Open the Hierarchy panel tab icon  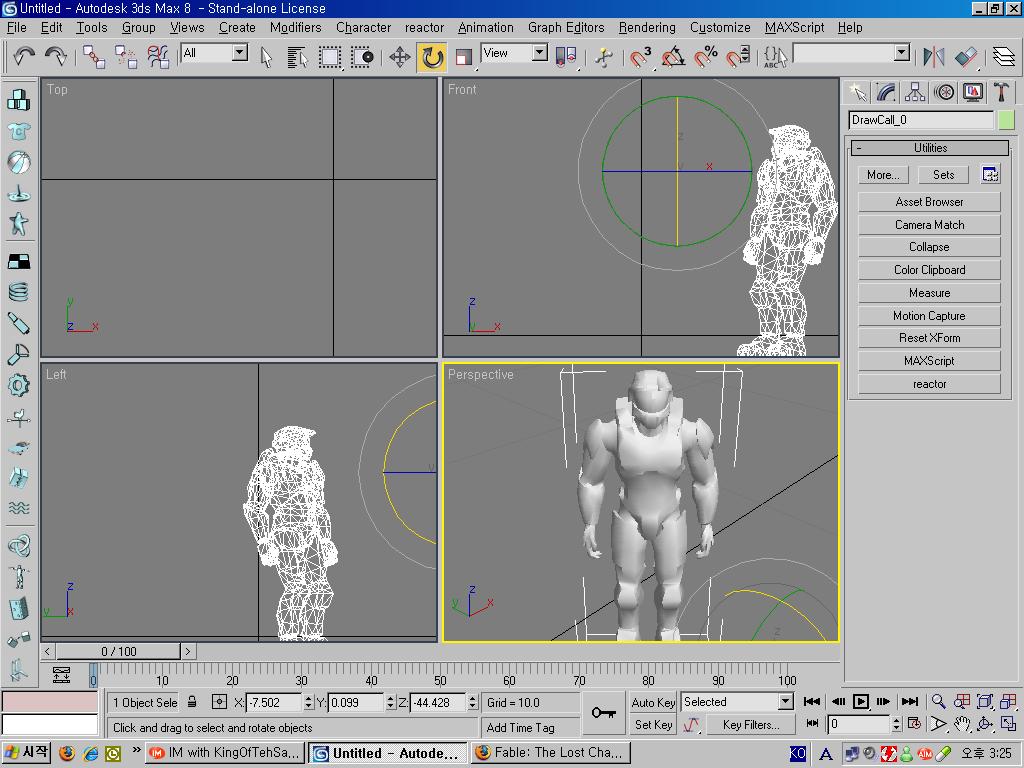point(915,92)
